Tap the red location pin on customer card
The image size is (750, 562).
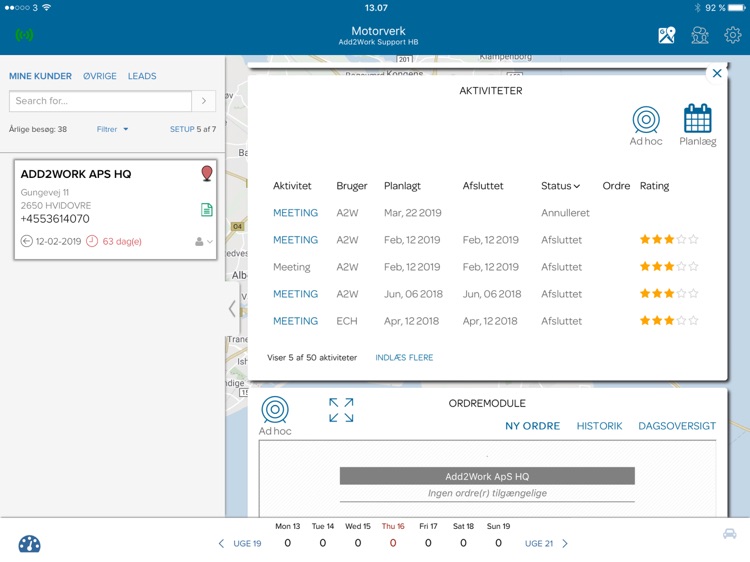[x=207, y=174]
